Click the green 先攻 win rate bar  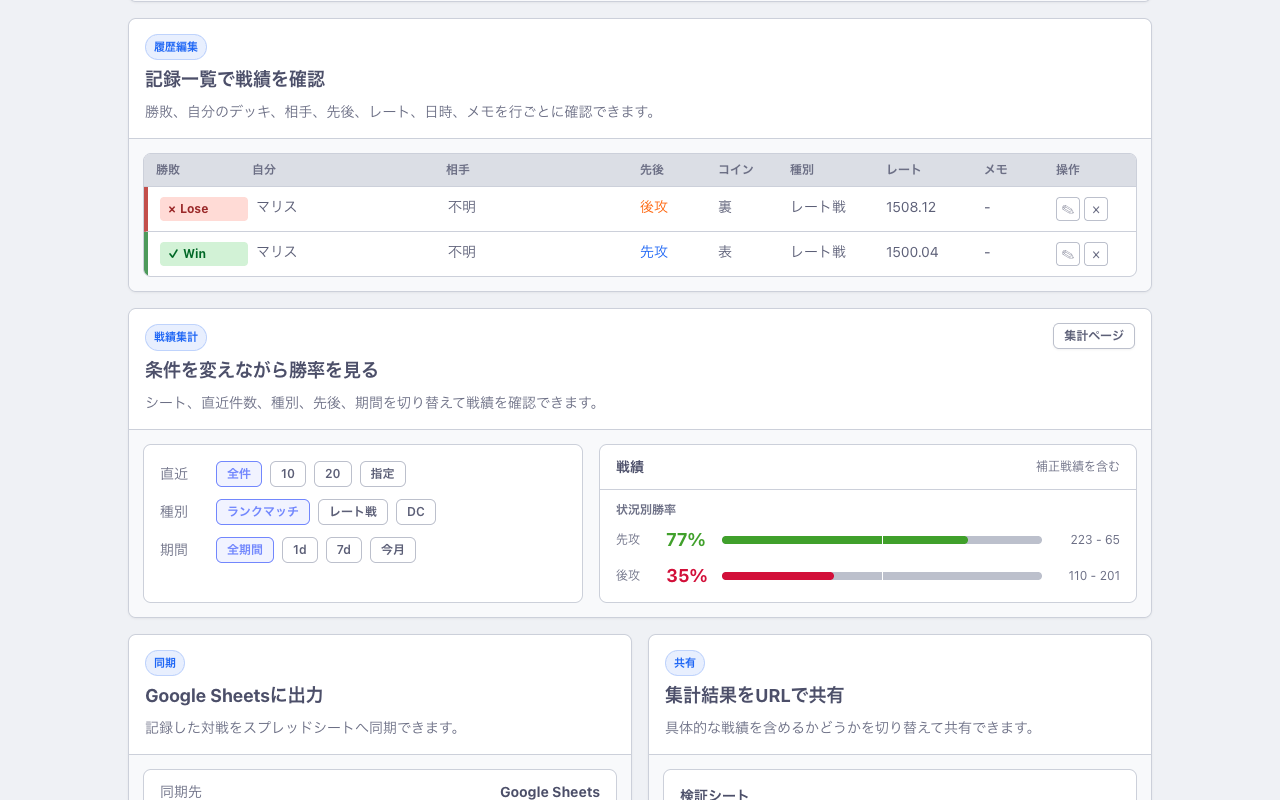coord(845,540)
